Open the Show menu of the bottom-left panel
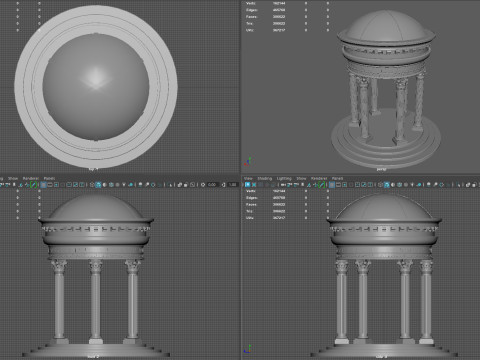The image size is (480, 360). 13,178
